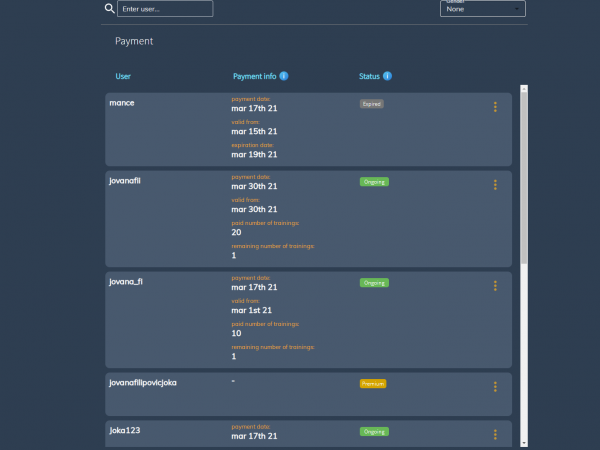Viewport: 600px width, 450px height.
Task: Click the Expired status badge for mance
Action: tap(372, 104)
